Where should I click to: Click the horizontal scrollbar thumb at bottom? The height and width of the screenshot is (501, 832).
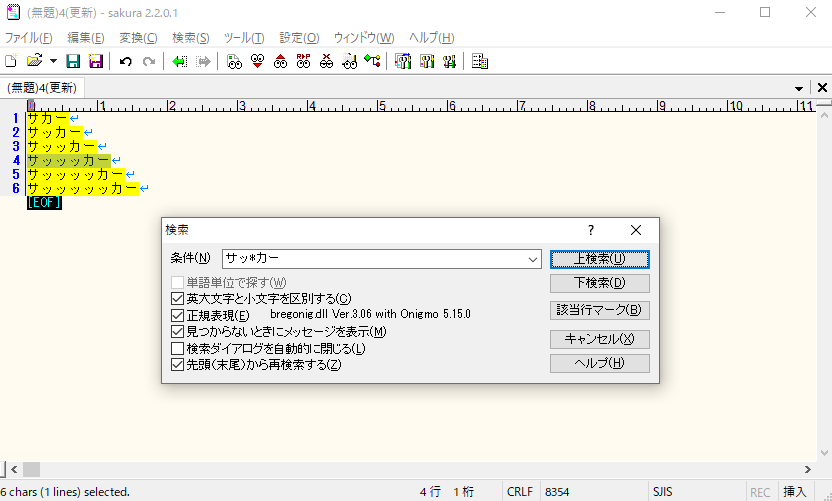point(32,469)
